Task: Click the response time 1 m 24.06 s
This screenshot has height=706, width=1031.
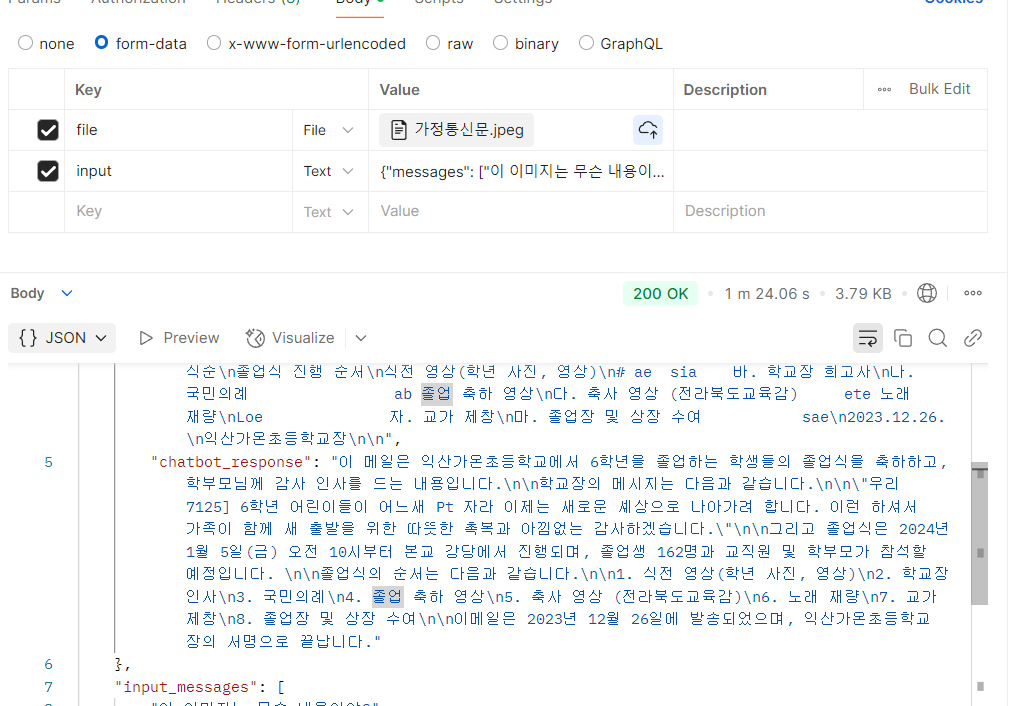Action: (767, 293)
